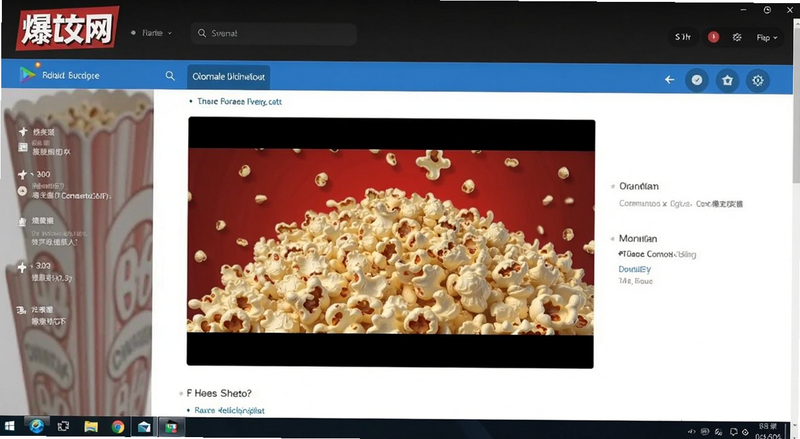The image size is (800, 439).
Task: Select the star icon beside 3.00
Action: [22, 267]
